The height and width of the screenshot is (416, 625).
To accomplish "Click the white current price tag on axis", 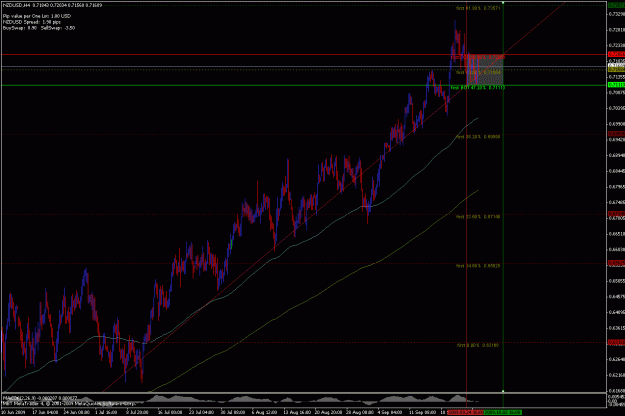I will click(616, 65).
